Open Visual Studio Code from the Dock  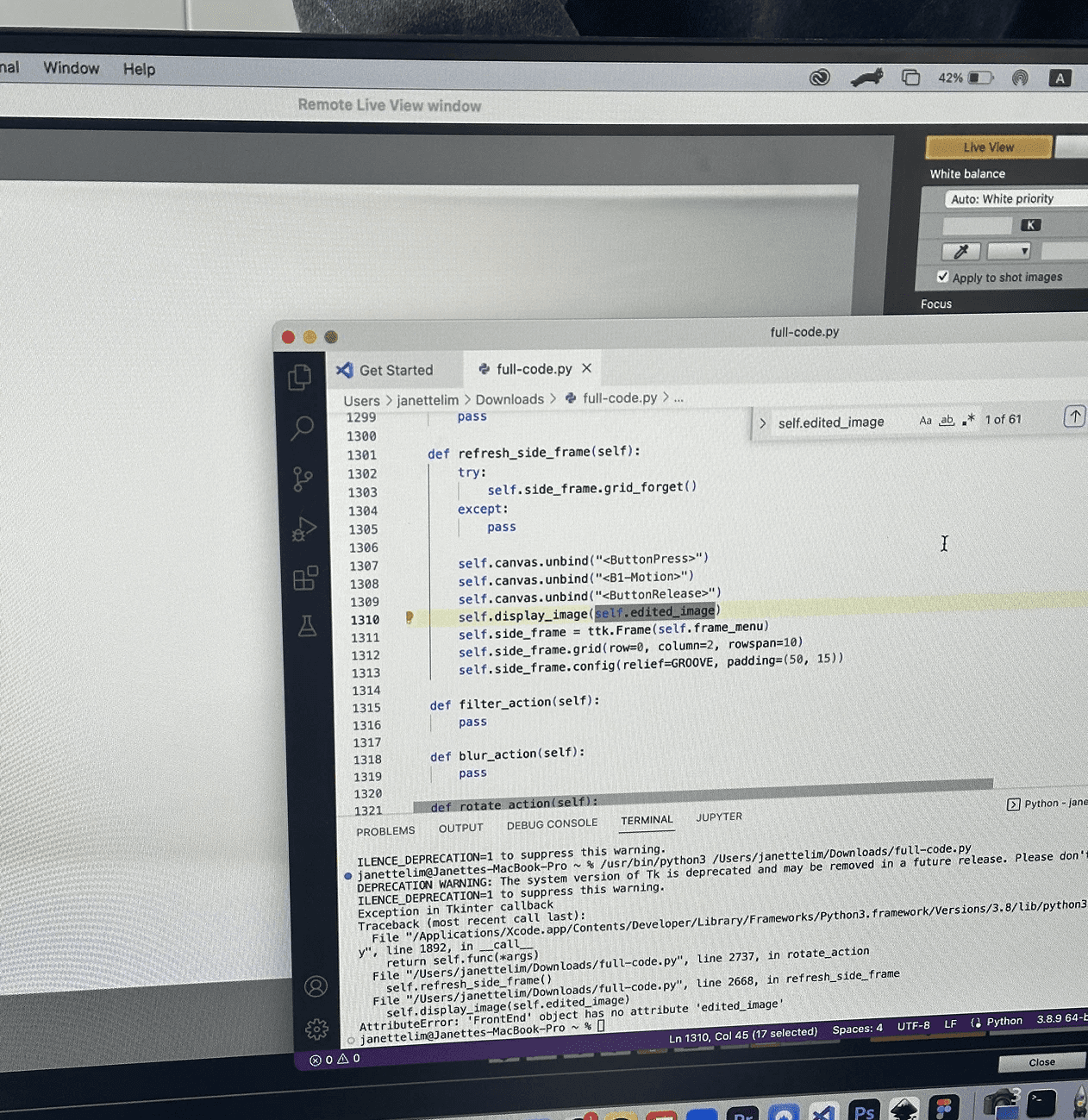pyautogui.click(x=823, y=1112)
